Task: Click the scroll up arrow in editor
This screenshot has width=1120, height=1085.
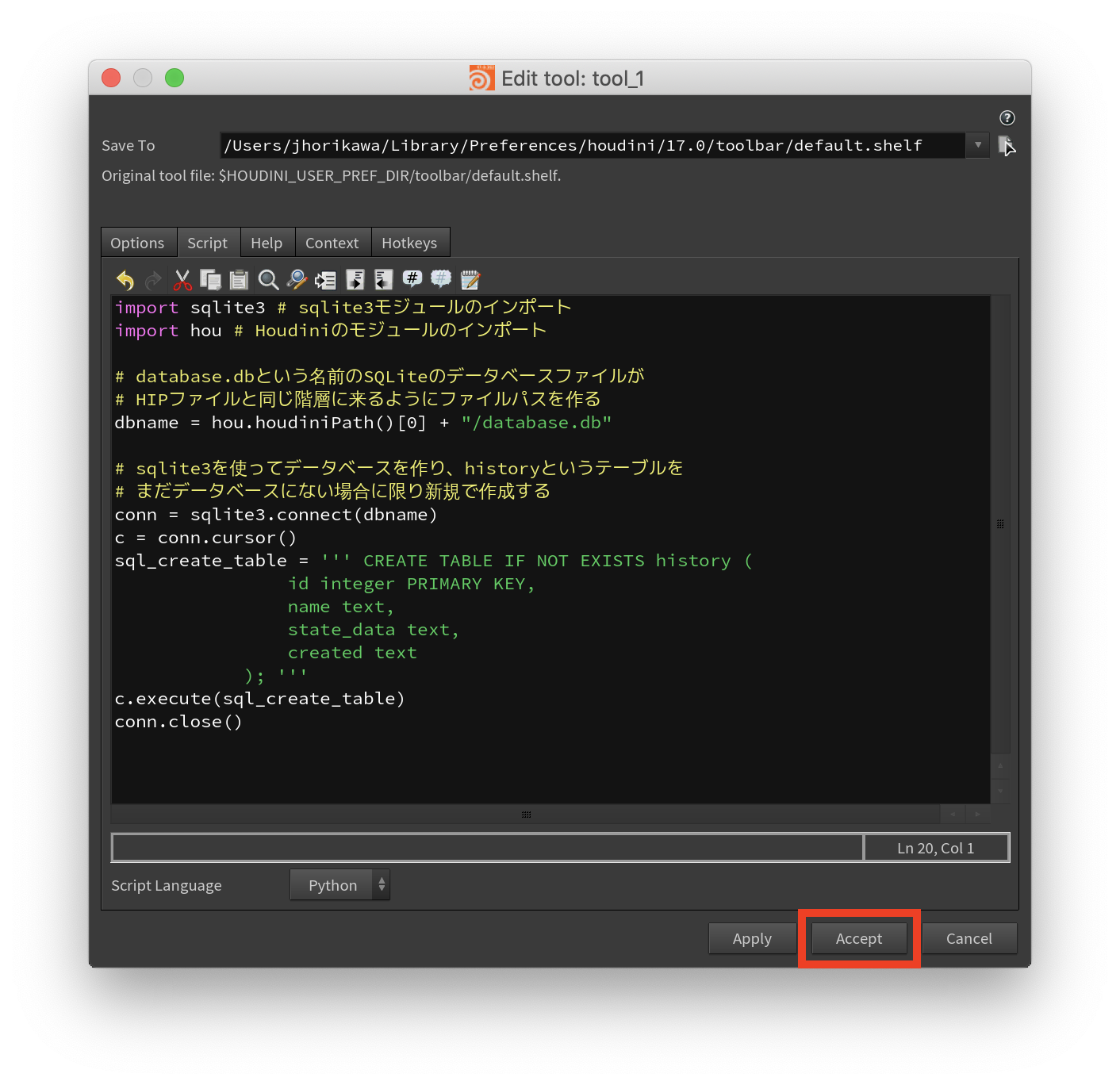Action: pos(1000,766)
